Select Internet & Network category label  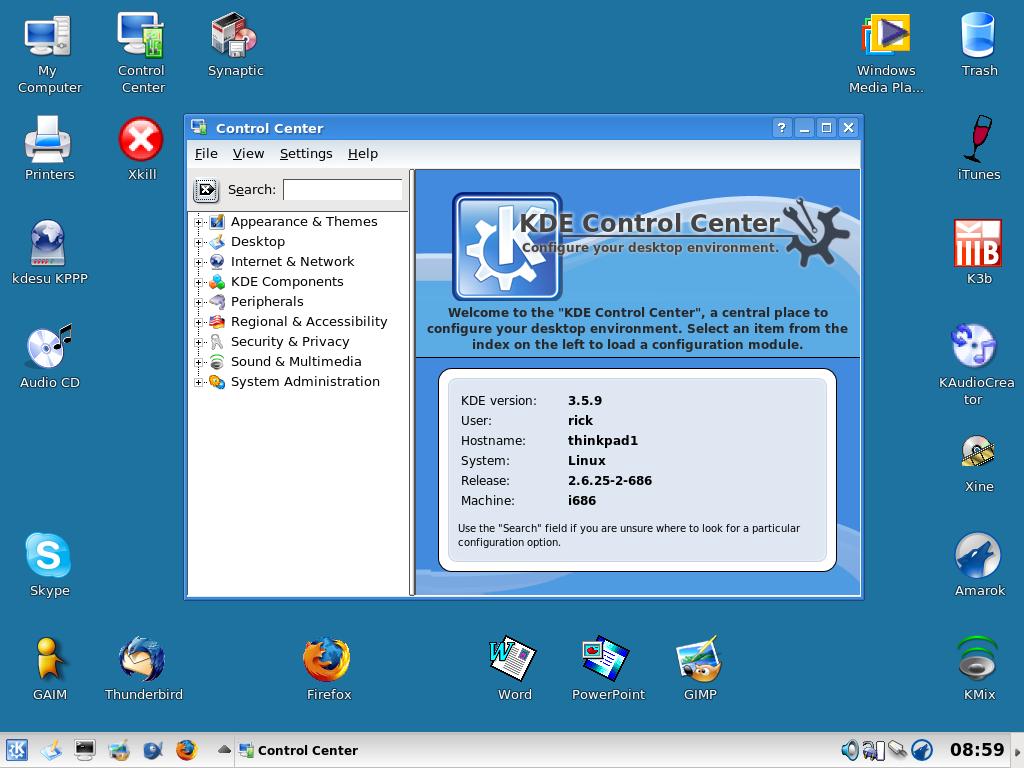[x=292, y=261]
